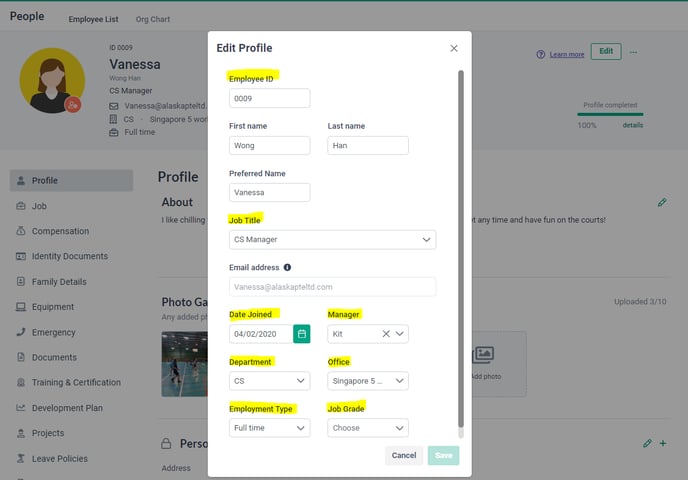This screenshot has height=480, width=688.
Task: Click the plus icon in Personal section
Action: 663,443
